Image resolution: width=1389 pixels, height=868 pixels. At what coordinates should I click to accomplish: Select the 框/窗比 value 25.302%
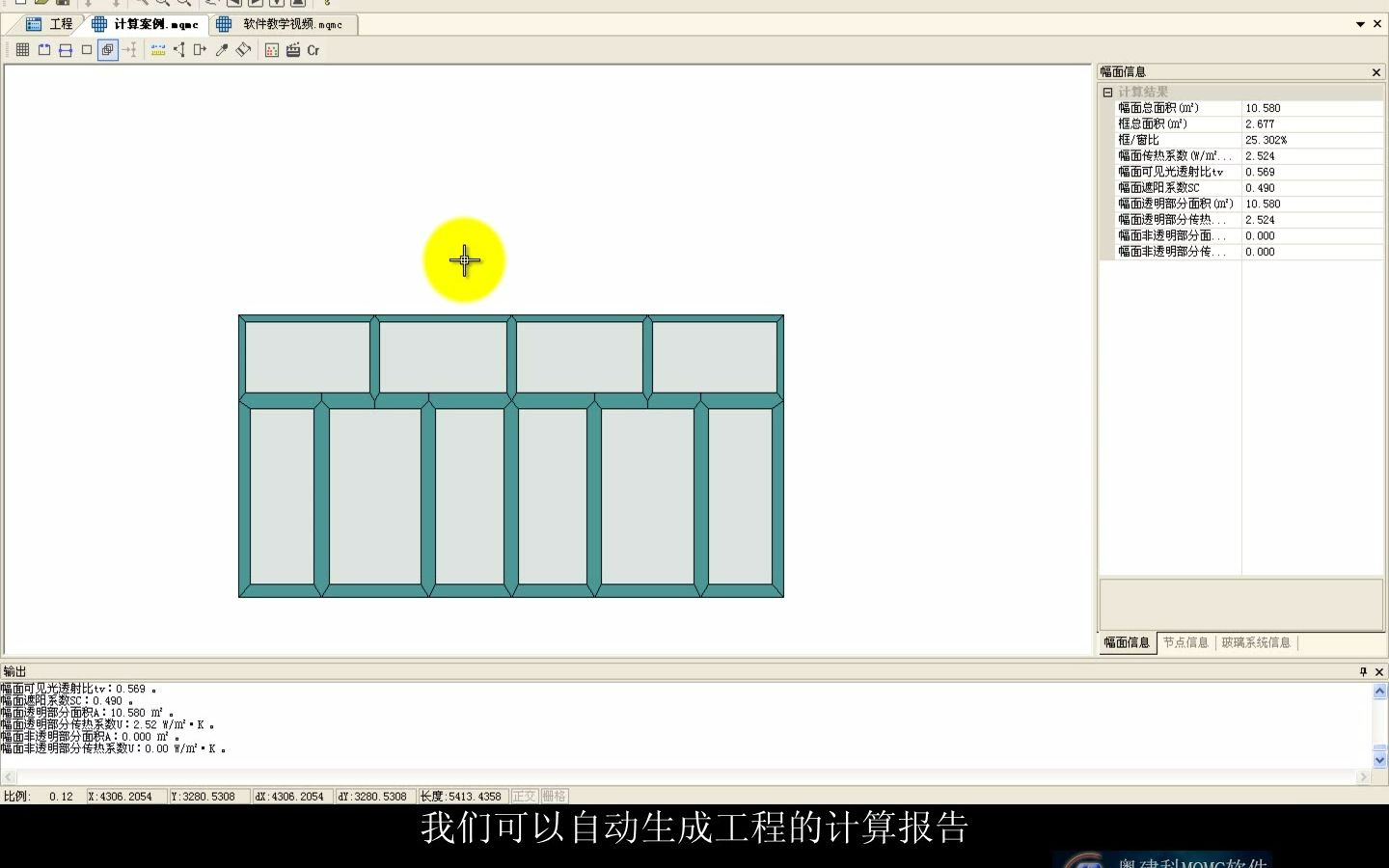[x=1312, y=140]
